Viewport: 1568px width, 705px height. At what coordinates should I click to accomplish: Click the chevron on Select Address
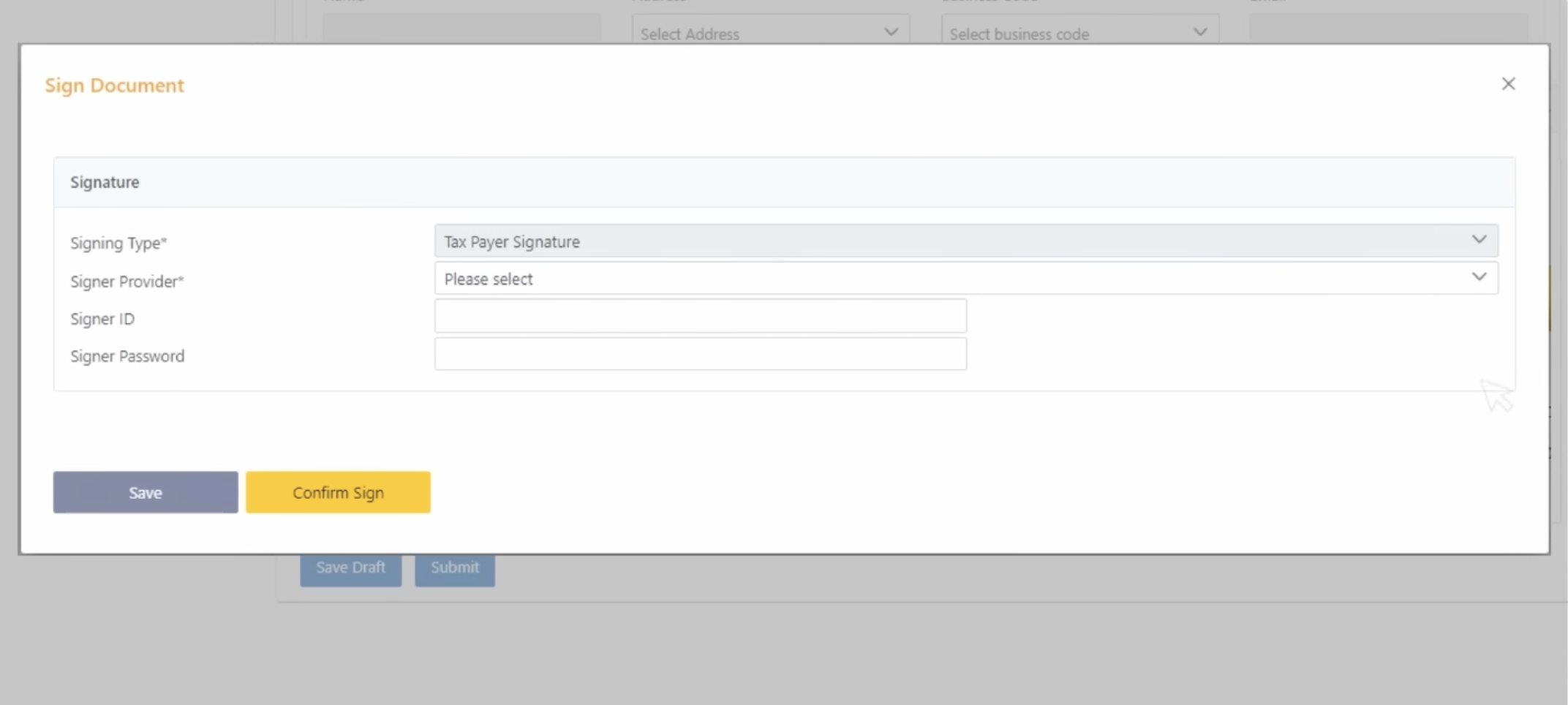coord(891,32)
